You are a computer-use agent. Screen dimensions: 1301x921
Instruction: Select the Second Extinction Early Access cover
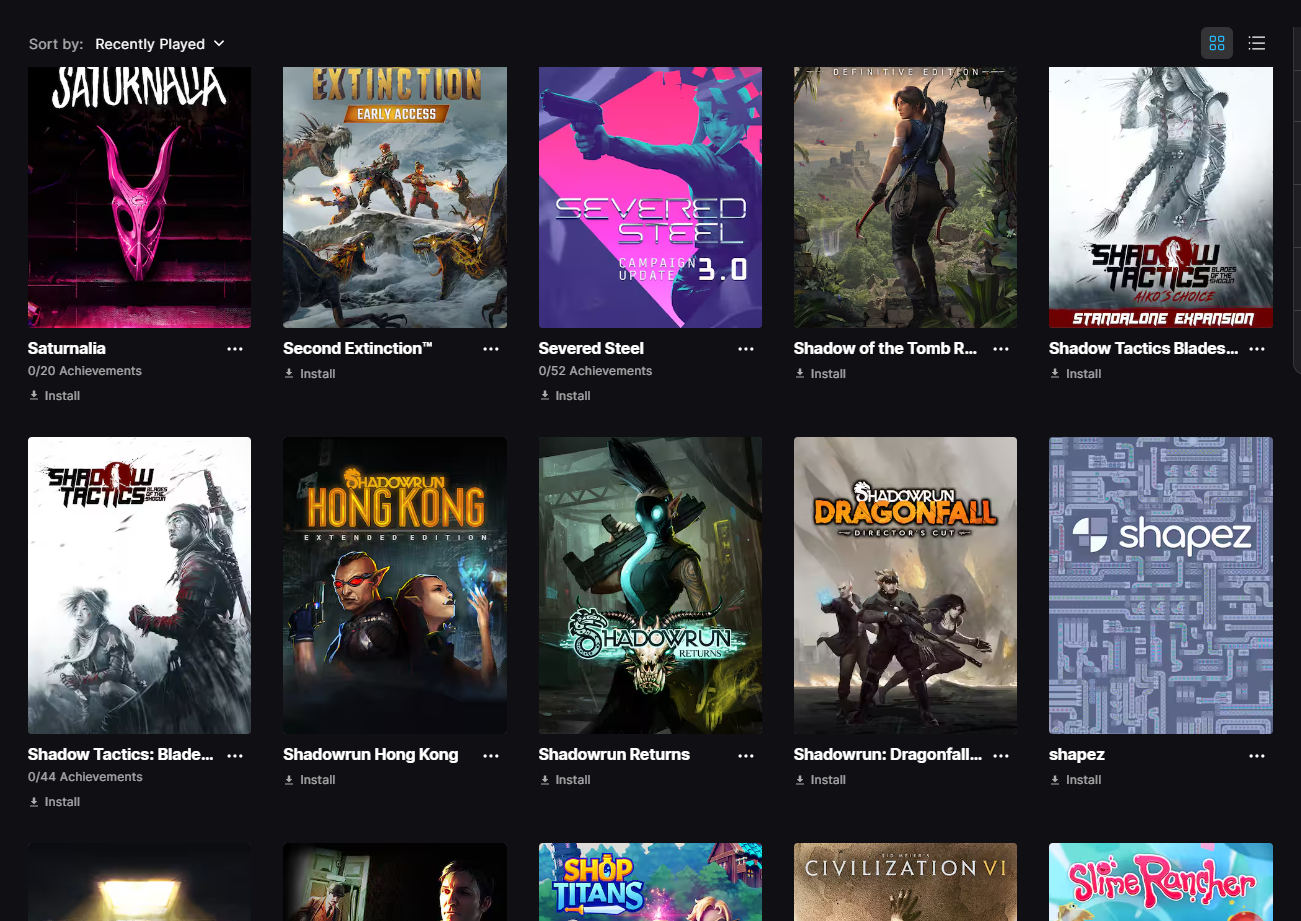pyautogui.click(x=395, y=197)
